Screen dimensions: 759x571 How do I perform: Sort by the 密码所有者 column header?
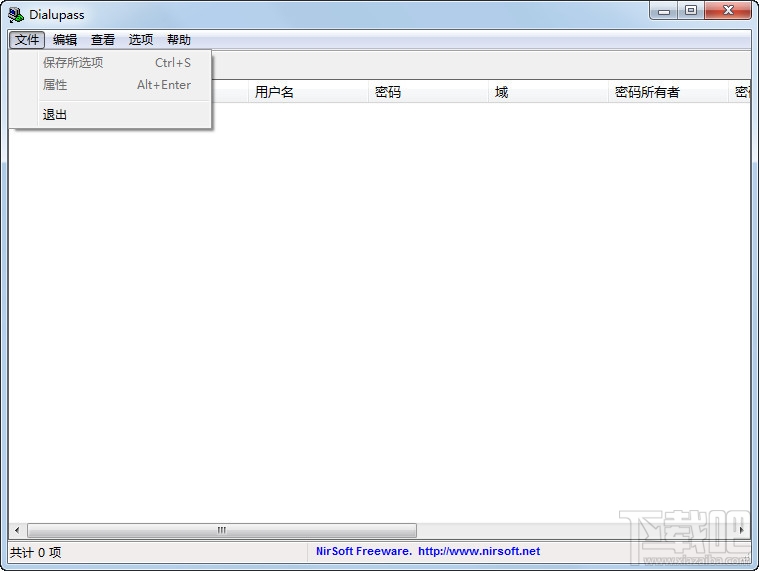coord(668,91)
